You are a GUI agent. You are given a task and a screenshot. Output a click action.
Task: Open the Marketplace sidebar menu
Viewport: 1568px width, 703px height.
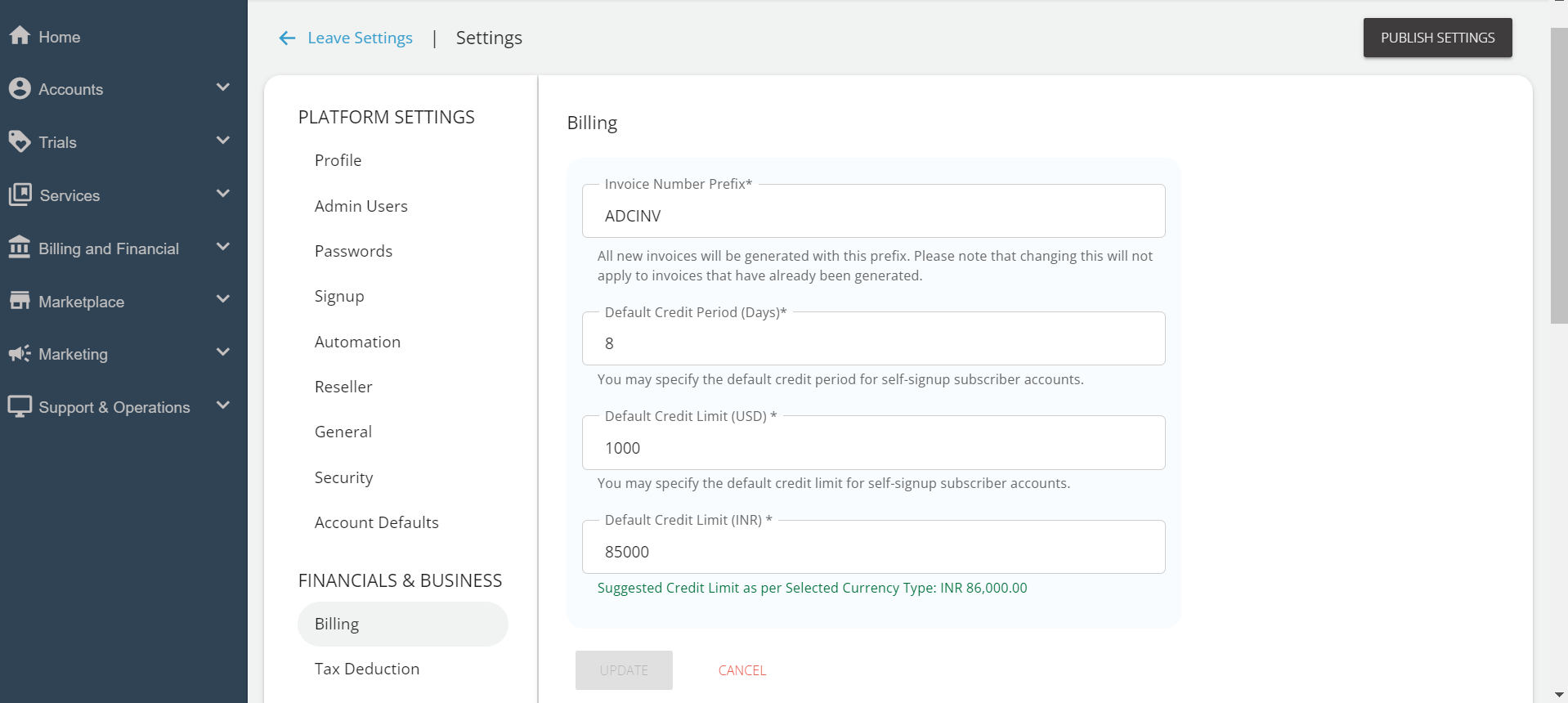click(123, 302)
